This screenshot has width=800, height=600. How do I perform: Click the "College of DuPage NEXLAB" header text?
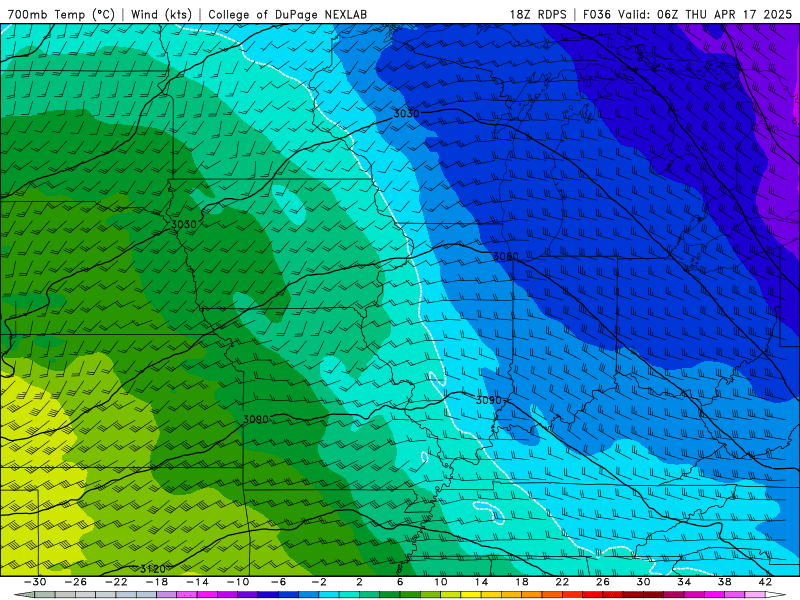coord(287,14)
